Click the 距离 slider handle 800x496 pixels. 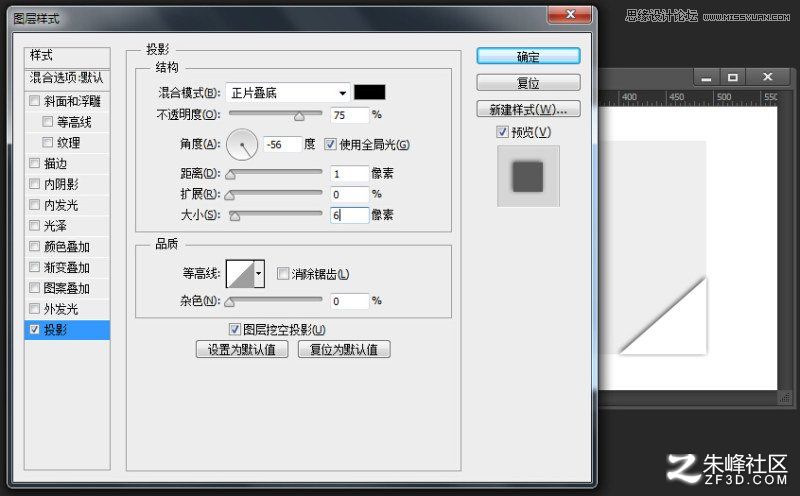(231, 175)
